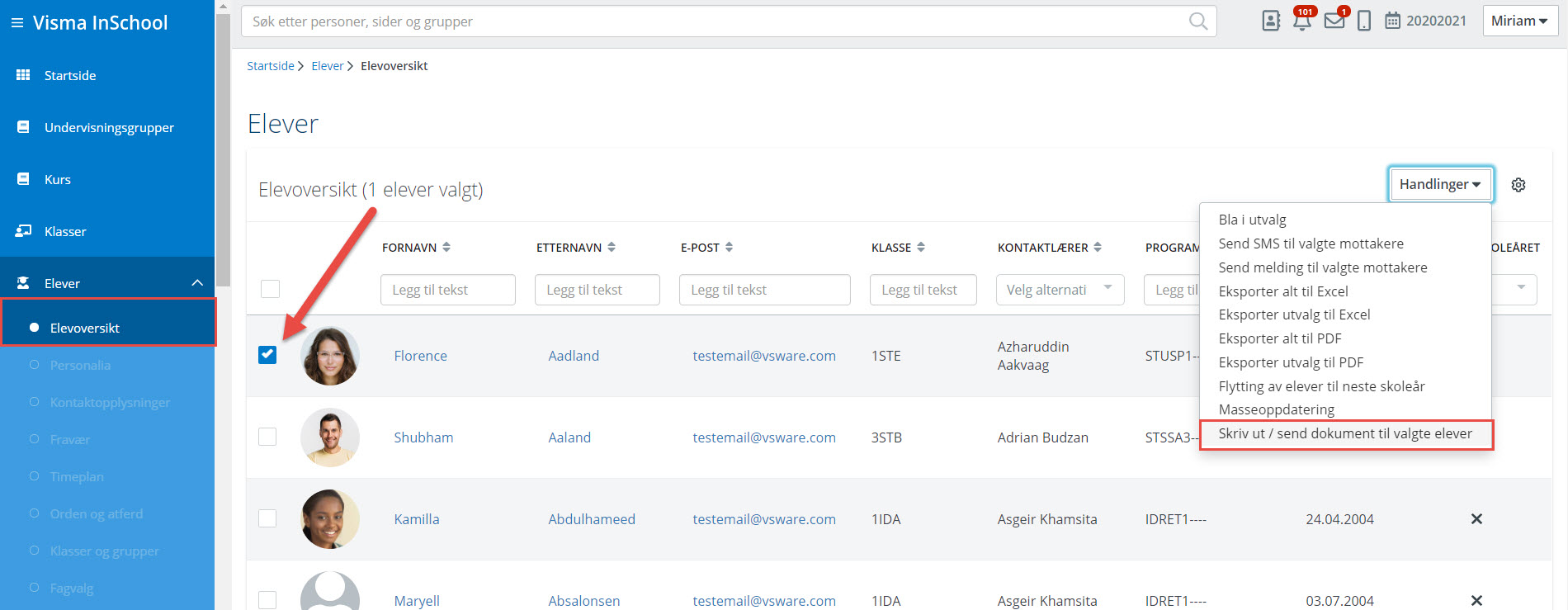Click the mobile phone icon in header
The height and width of the screenshot is (610, 1568).
tap(1364, 21)
